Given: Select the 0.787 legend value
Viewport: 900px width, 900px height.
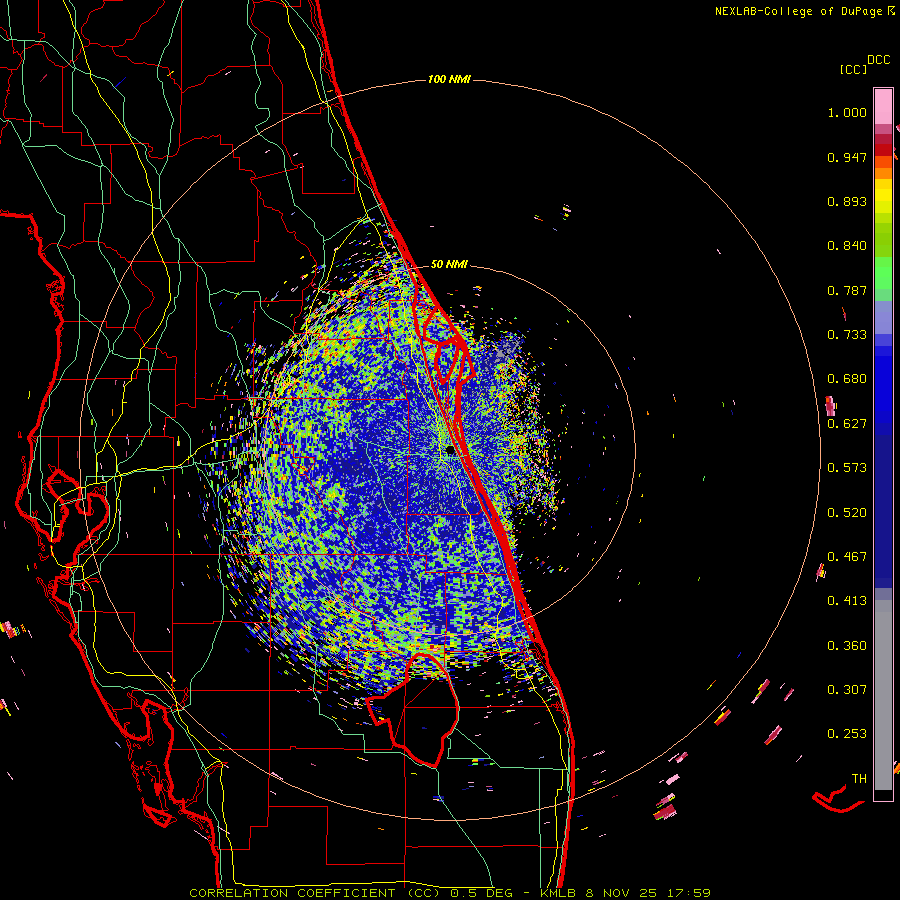Looking at the screenshot, I should (847, 290).
